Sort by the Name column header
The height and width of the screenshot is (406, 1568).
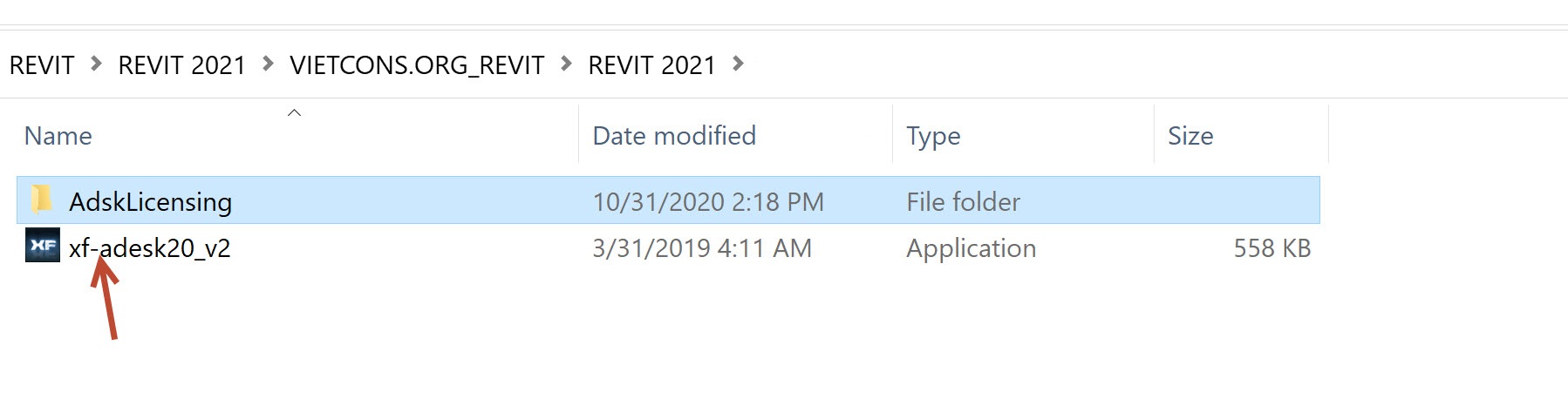pos(58,136)
